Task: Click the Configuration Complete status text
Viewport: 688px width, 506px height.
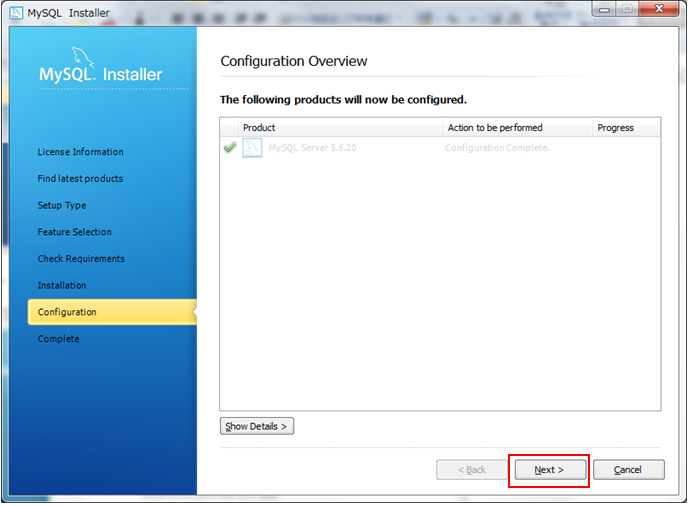Action: pos(497,148)
